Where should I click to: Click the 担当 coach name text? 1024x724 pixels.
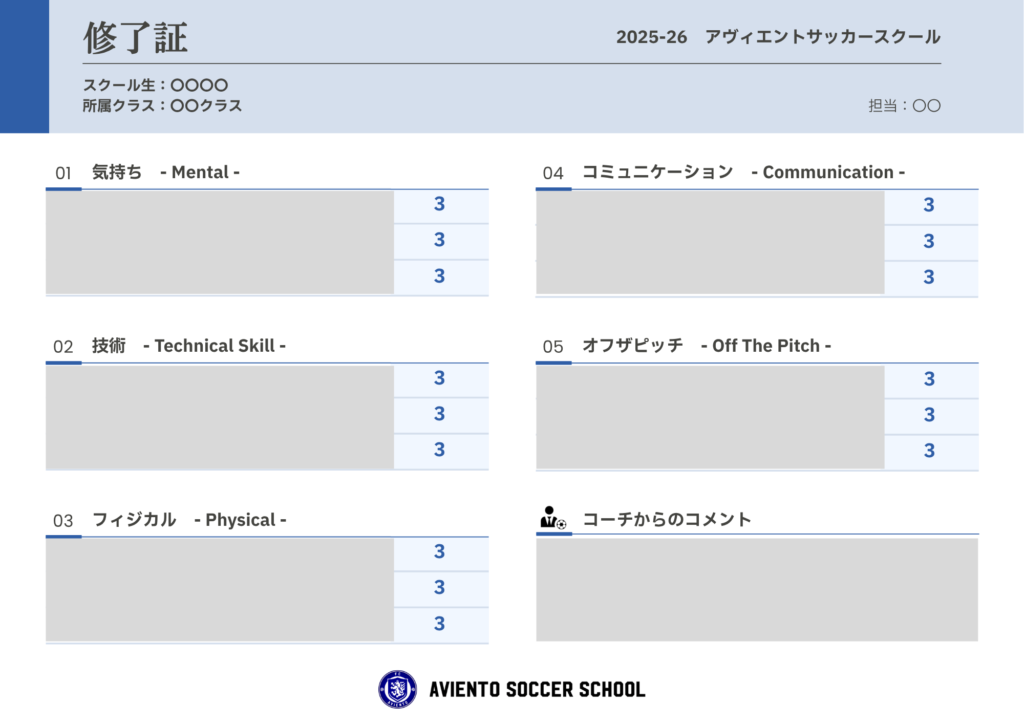[904, 105]
